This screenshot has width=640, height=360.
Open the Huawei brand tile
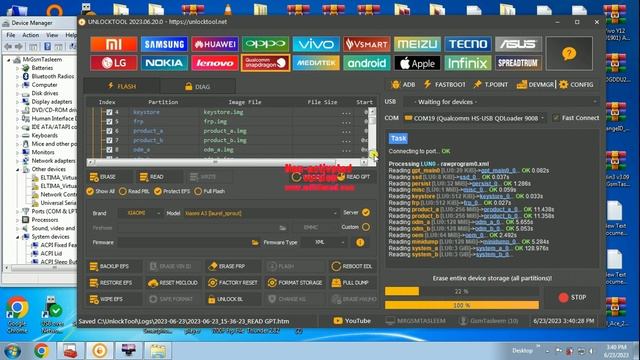click(215, 44)
